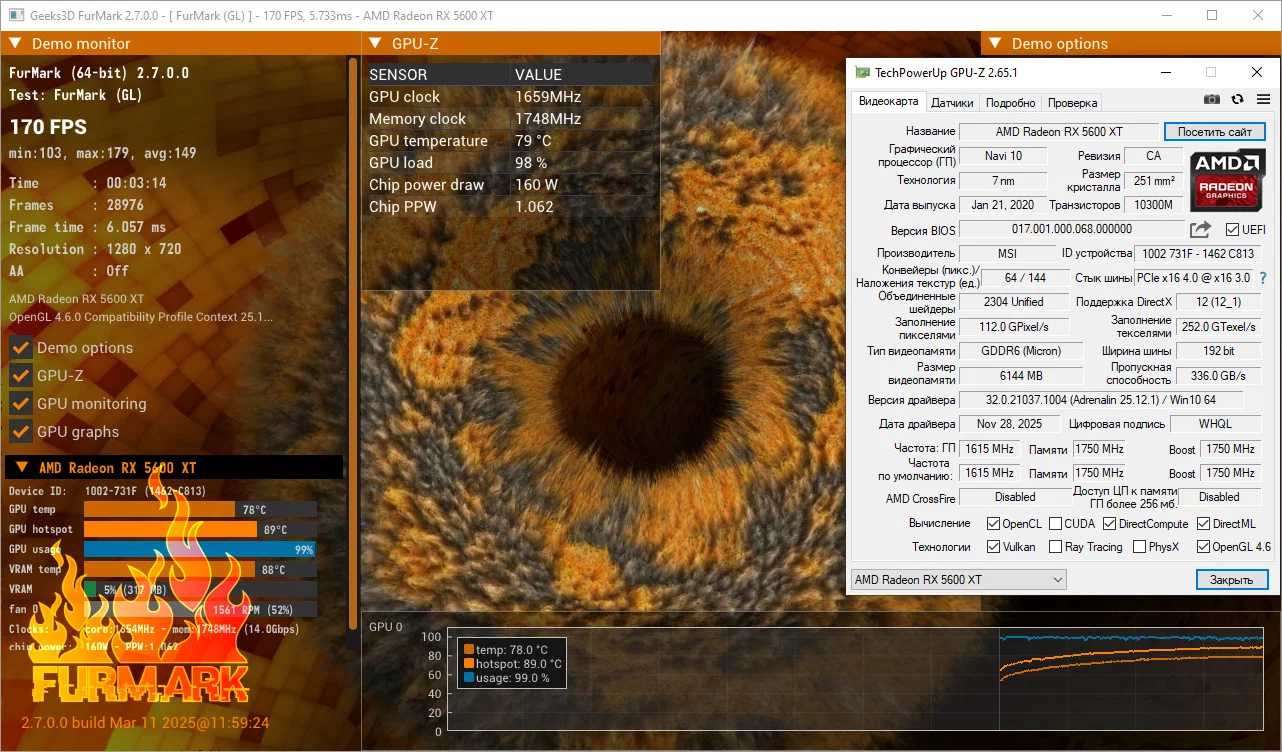This screenshot has width=1282, height=752.
Task: Click the VRAM 5% usage bar
Action: pyautogui.click(x=200, y=590)
